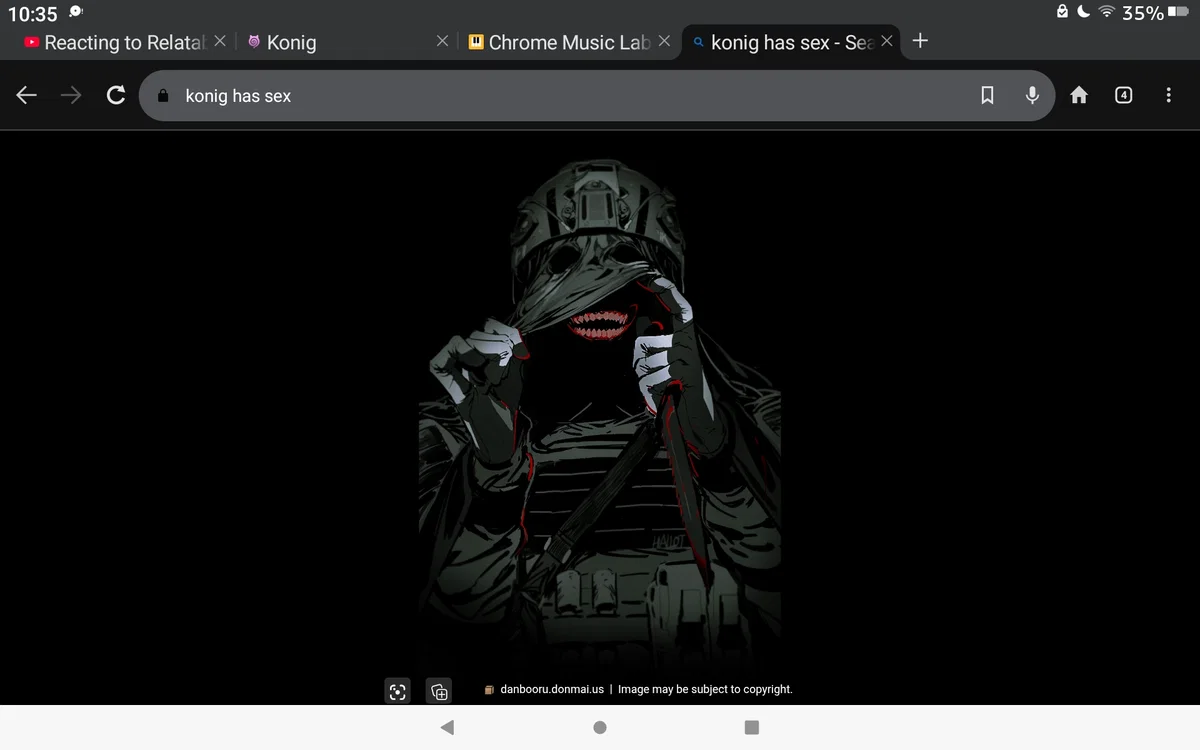Tap the Android recent apps button
This screenshot has width=1200, height=750.
pos(752,727)
